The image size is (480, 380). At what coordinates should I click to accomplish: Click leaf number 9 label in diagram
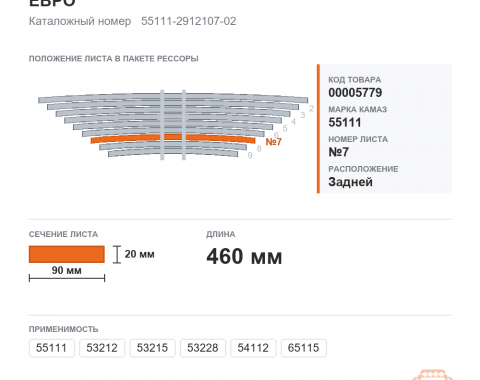click(x=250, y=155)
